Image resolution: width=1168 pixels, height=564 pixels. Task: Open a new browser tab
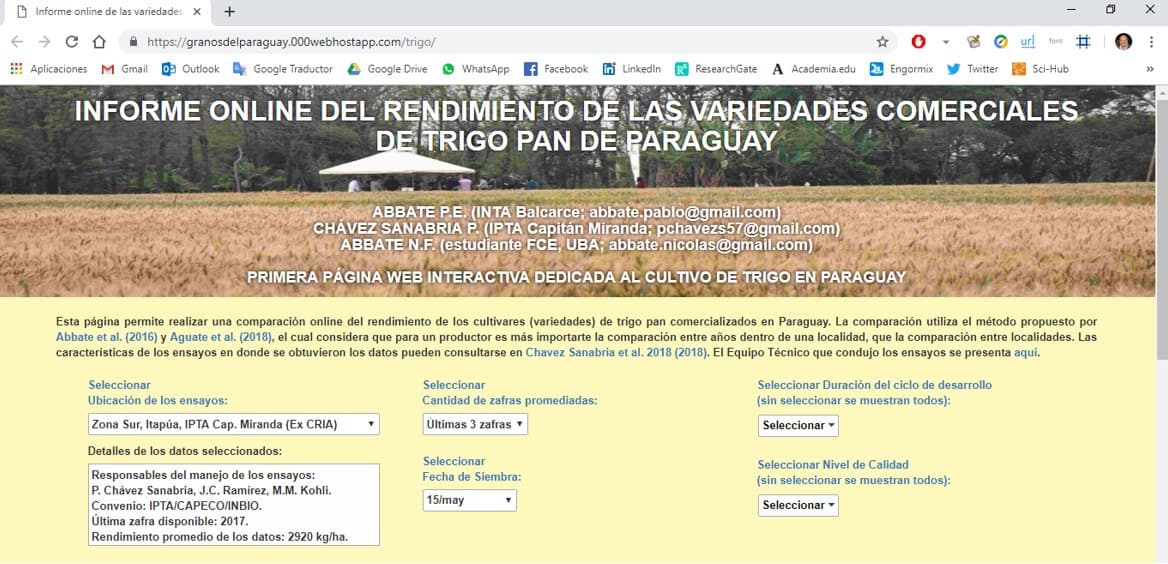point(230,12)
